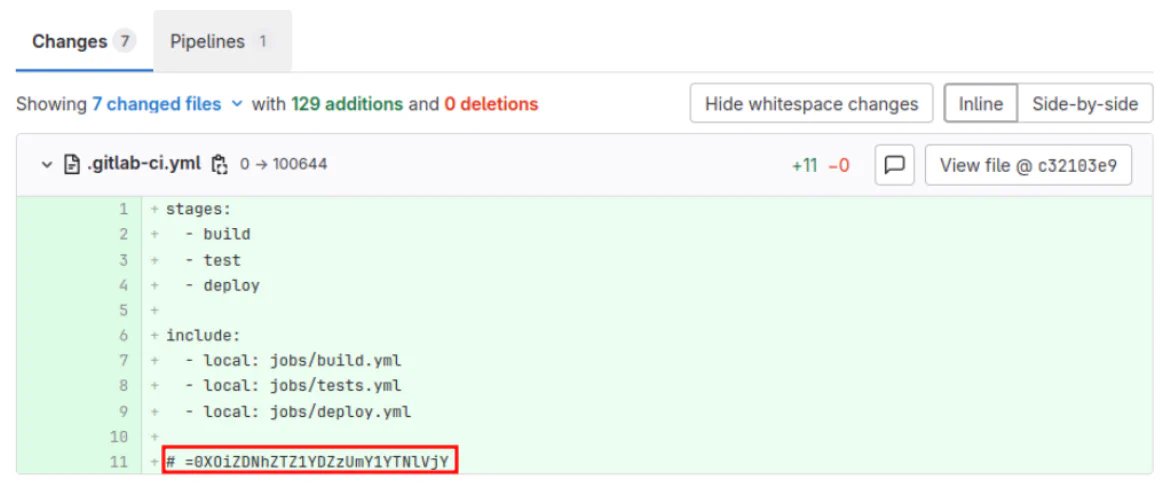
Task: Open the comment on file speech bubble
Action: tap(895, 165)
